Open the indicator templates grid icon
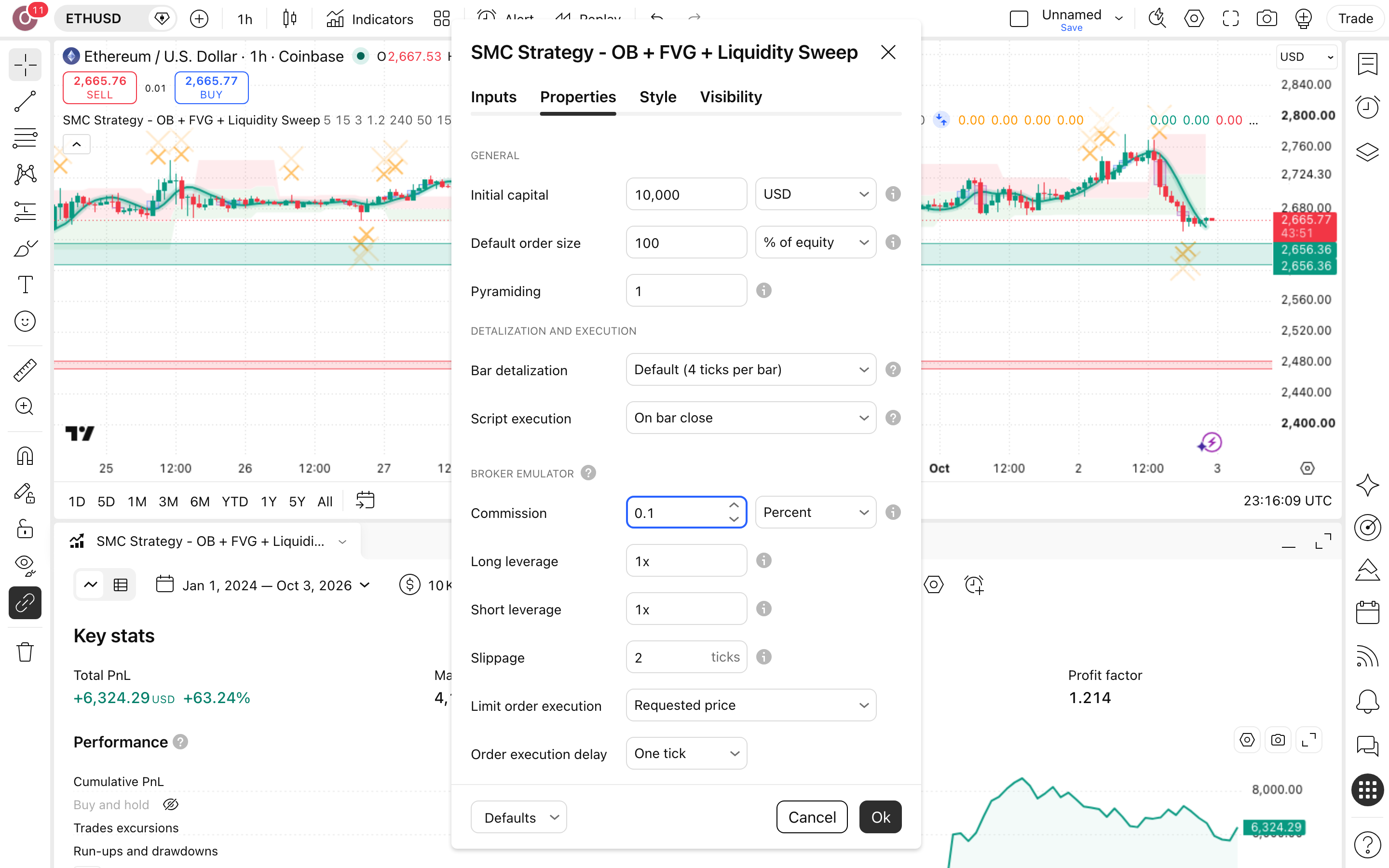Image resolution: width=1389 pixels, height=868 pixels. pos(441,19)
